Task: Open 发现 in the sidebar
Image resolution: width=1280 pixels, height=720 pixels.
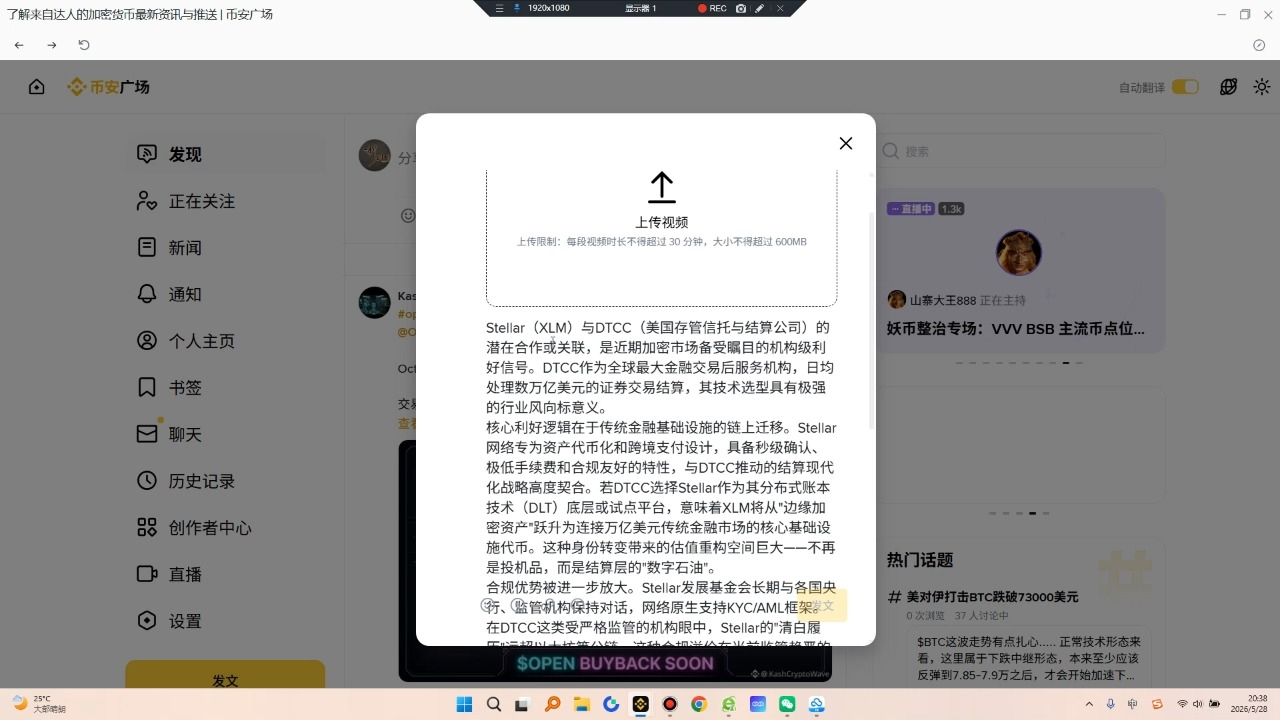Action: click(x=226, y=154)
